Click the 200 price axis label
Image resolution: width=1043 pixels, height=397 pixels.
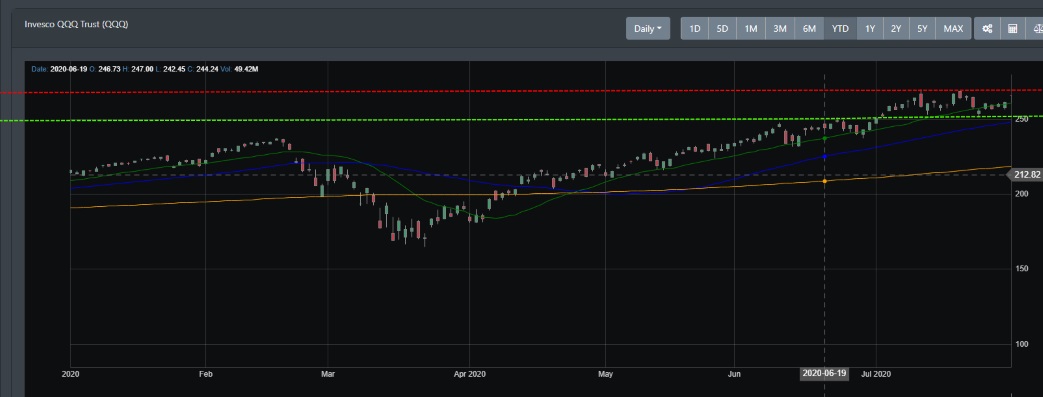click(1021, 194)
